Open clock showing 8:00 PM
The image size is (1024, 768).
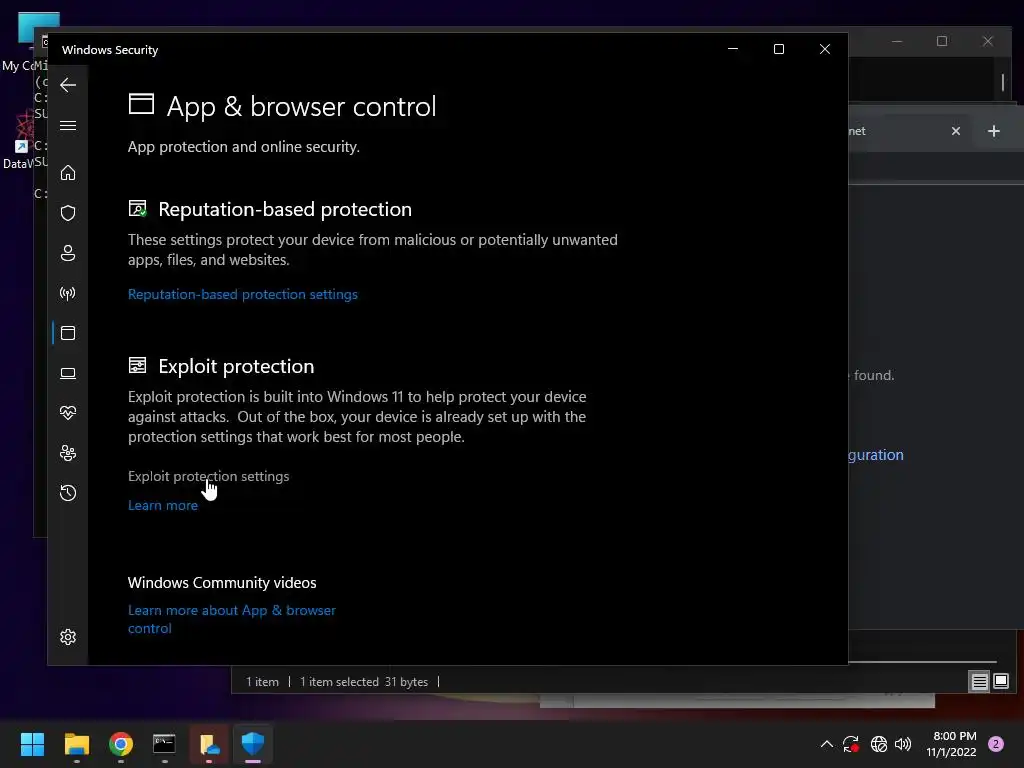(x=952, y=744)
